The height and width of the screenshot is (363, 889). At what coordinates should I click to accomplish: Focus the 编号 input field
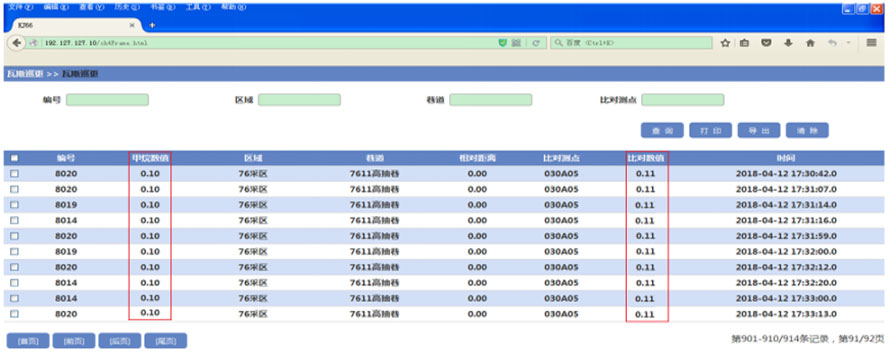click(107, 100)
